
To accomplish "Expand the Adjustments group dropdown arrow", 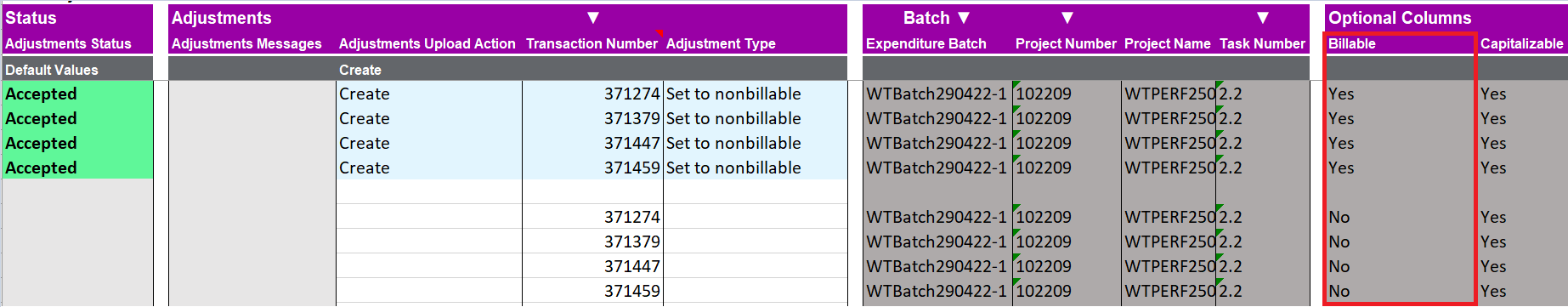I will (x=593, y=18).
